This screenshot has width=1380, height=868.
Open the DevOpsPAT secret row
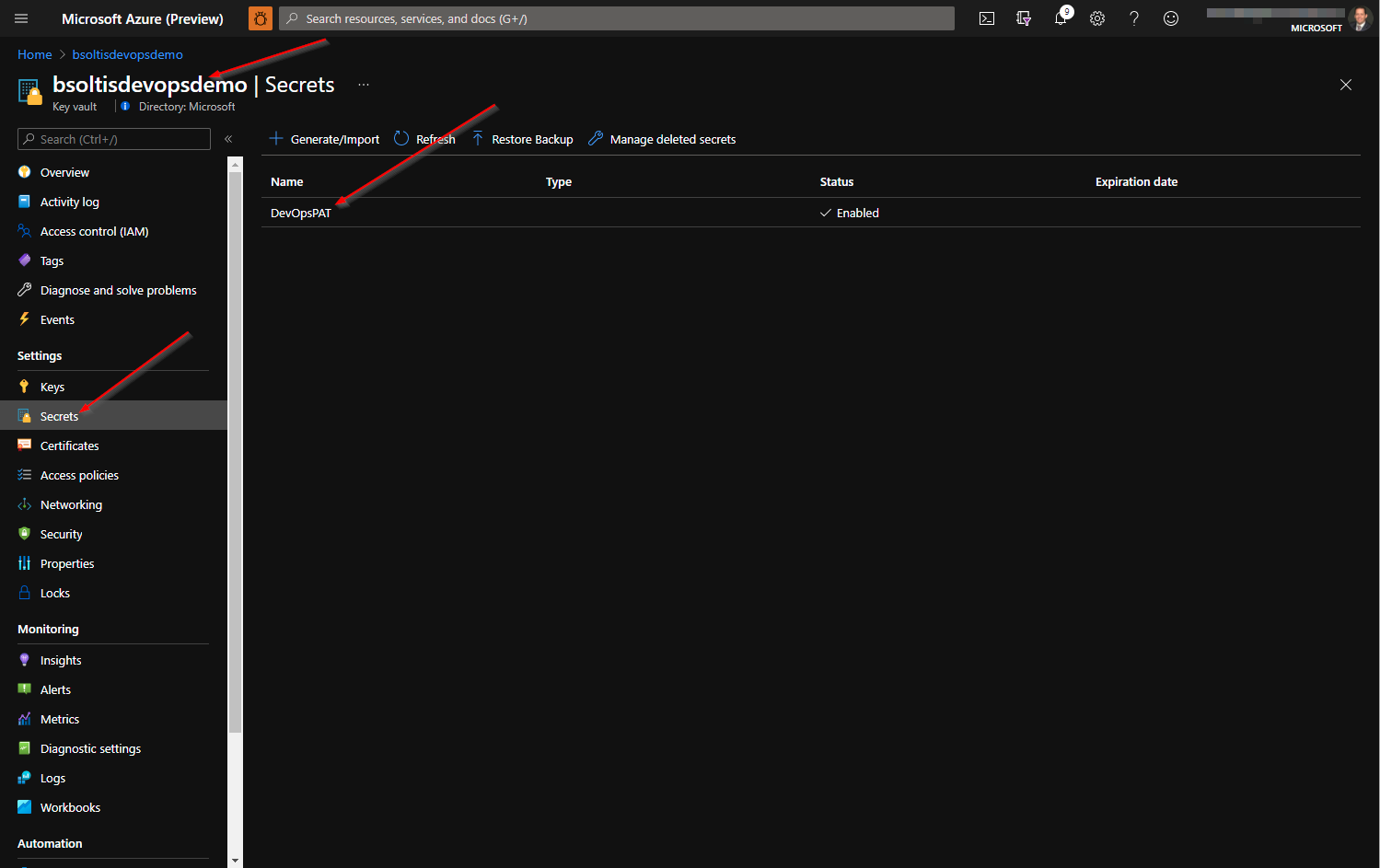(x=301, y=213)
